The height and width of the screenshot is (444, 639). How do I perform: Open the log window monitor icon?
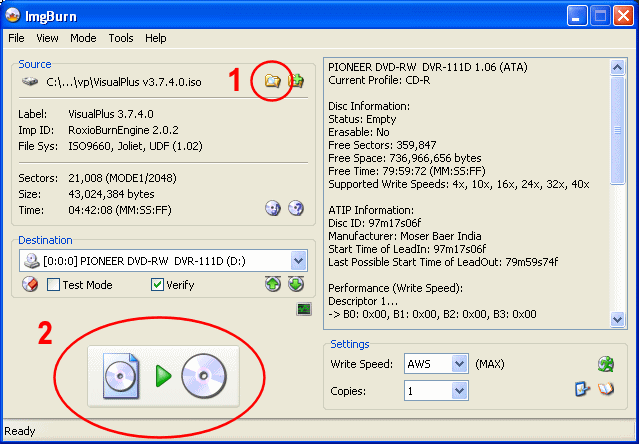tap(304, 309)
